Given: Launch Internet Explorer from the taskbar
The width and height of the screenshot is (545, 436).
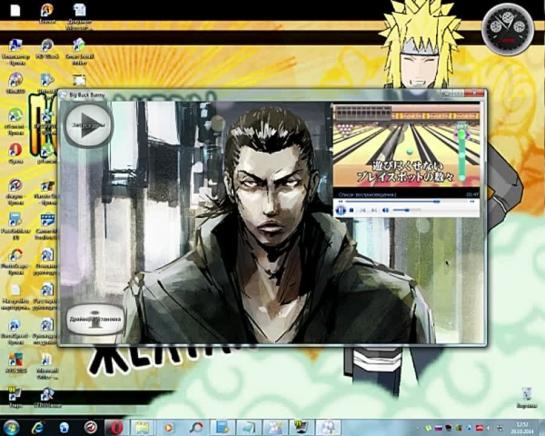Looking at the screenshot, I should 37,427.
